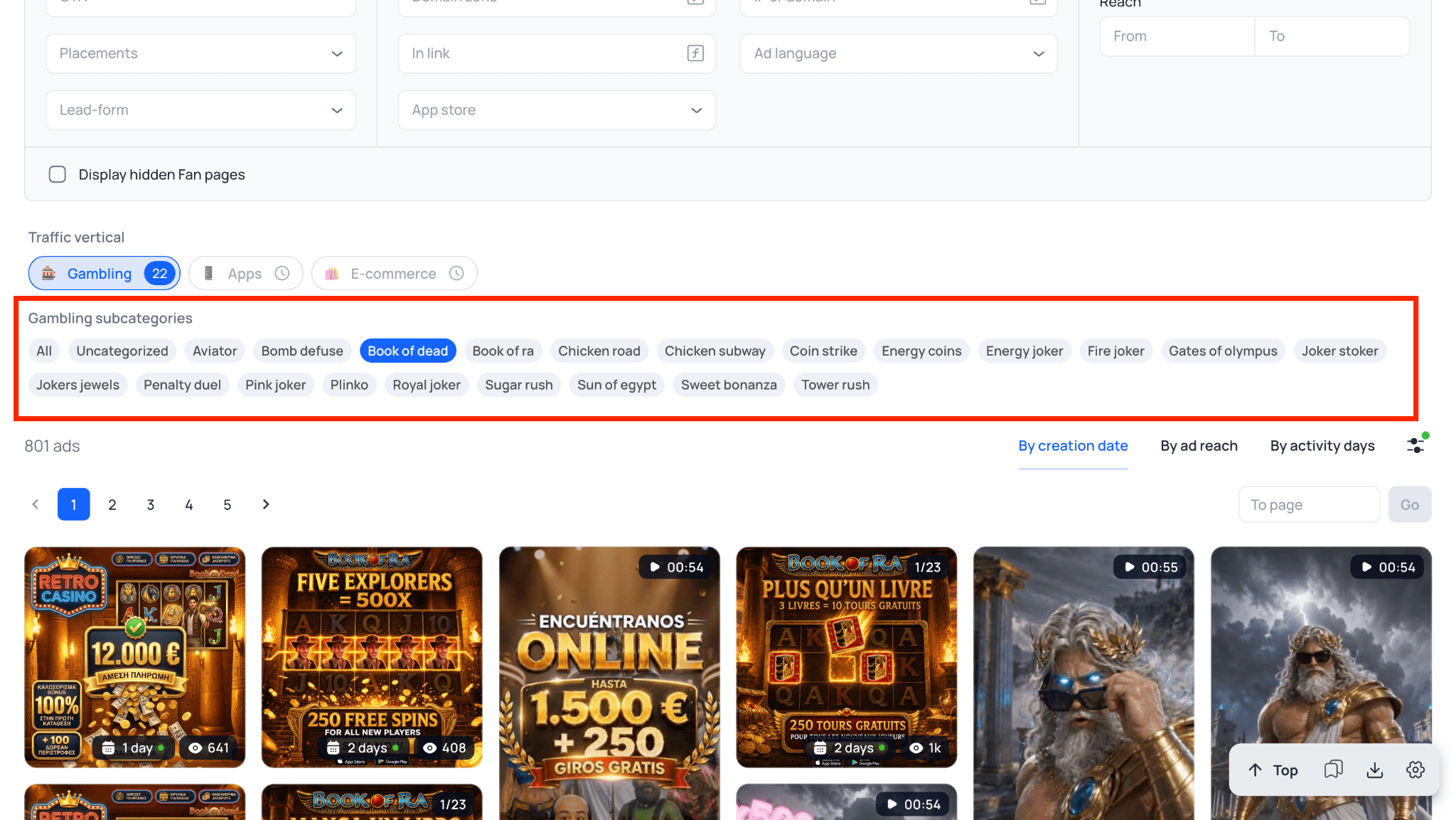1456x820 pixels.
Task: Open the Retro Casino 12.000 € ad
Action: pyautogui.click(x=135, y=657)
